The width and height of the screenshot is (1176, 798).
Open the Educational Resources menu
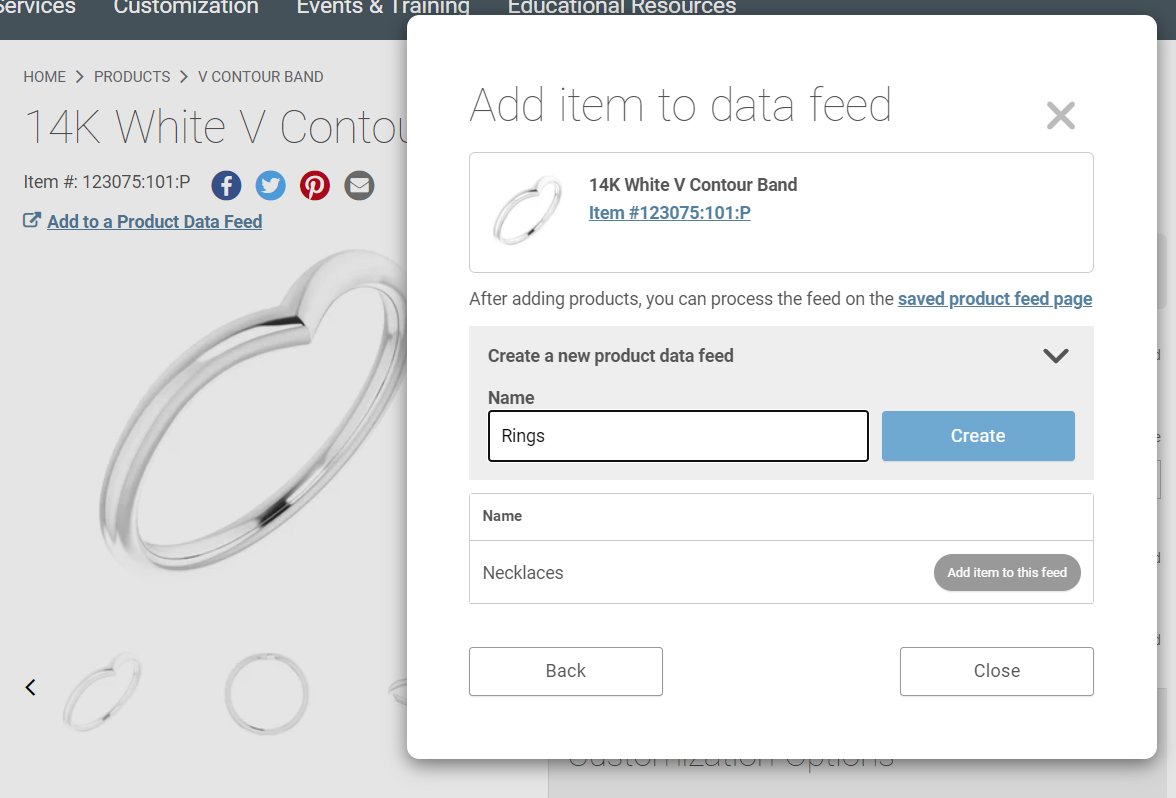point(622,8)
